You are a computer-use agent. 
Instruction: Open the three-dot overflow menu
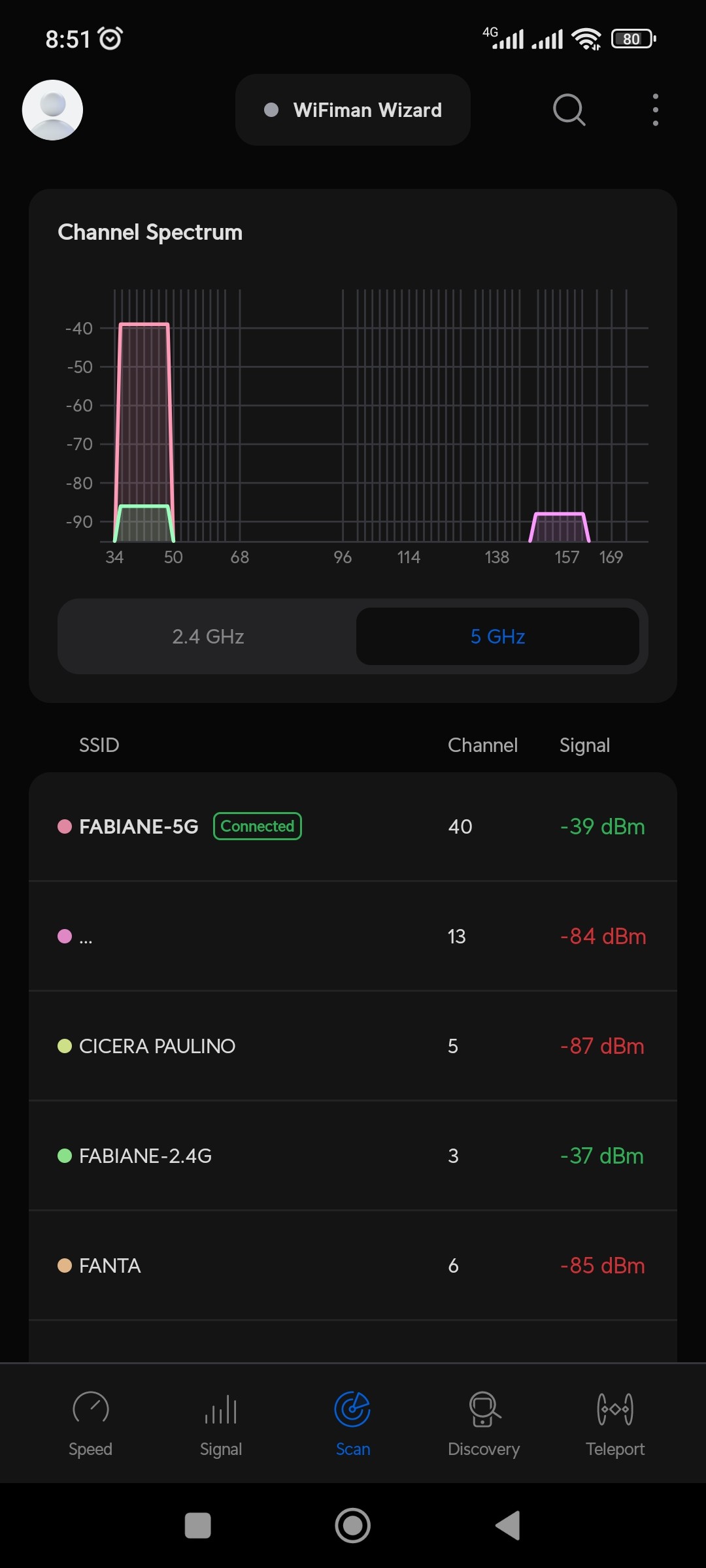tap(655, 110)
